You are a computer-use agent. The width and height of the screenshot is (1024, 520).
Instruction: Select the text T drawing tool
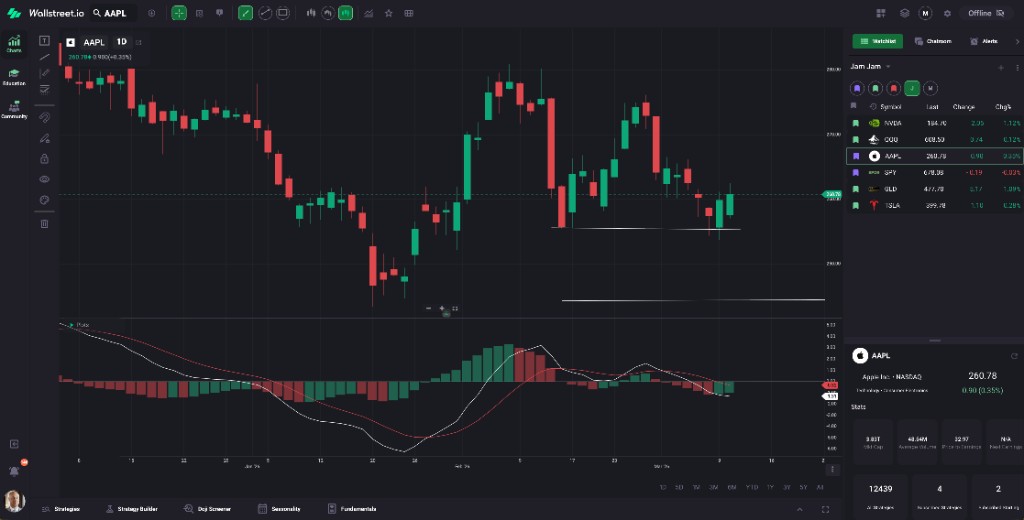coord(44,41)
